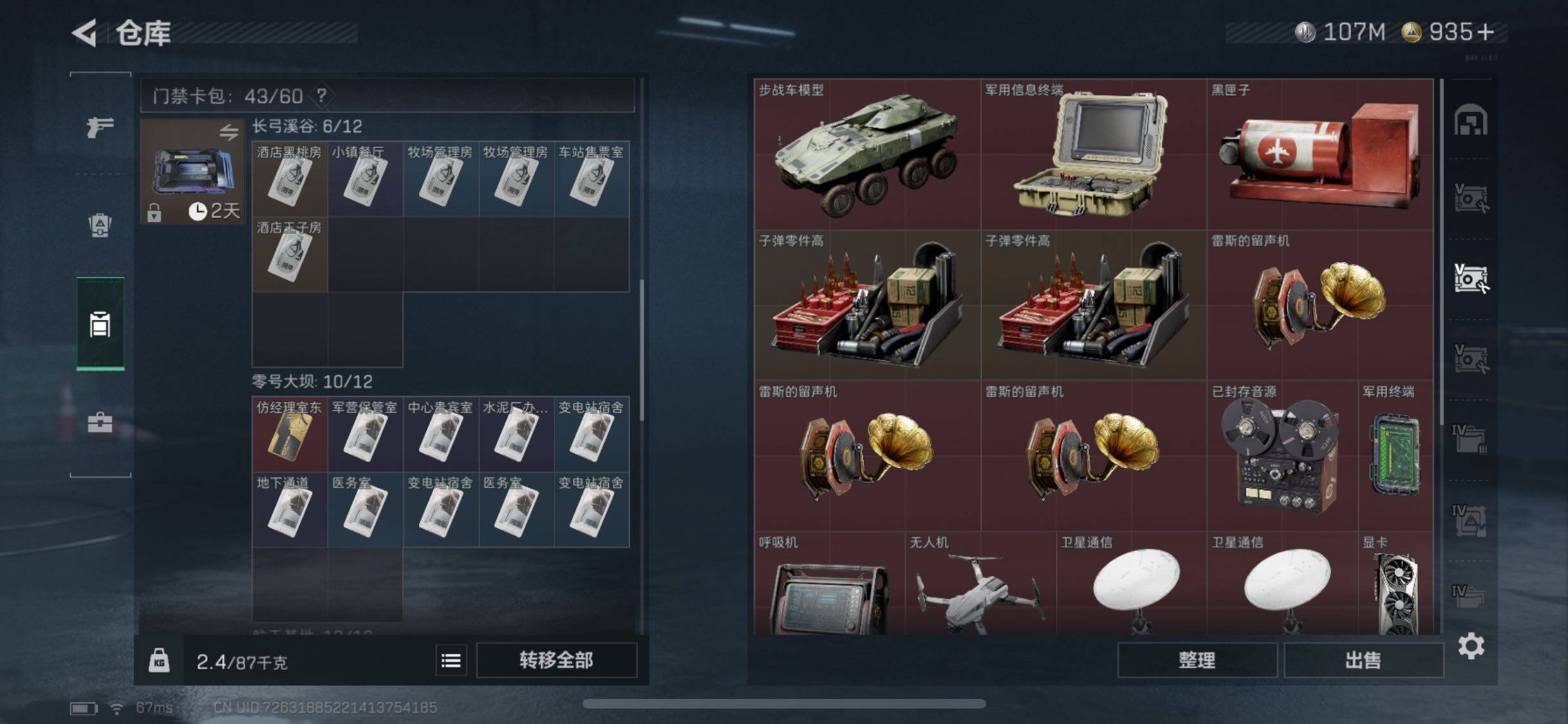Click the 整理 button
This screenshot has height=724, width=1568.
tap(1197, 660)
